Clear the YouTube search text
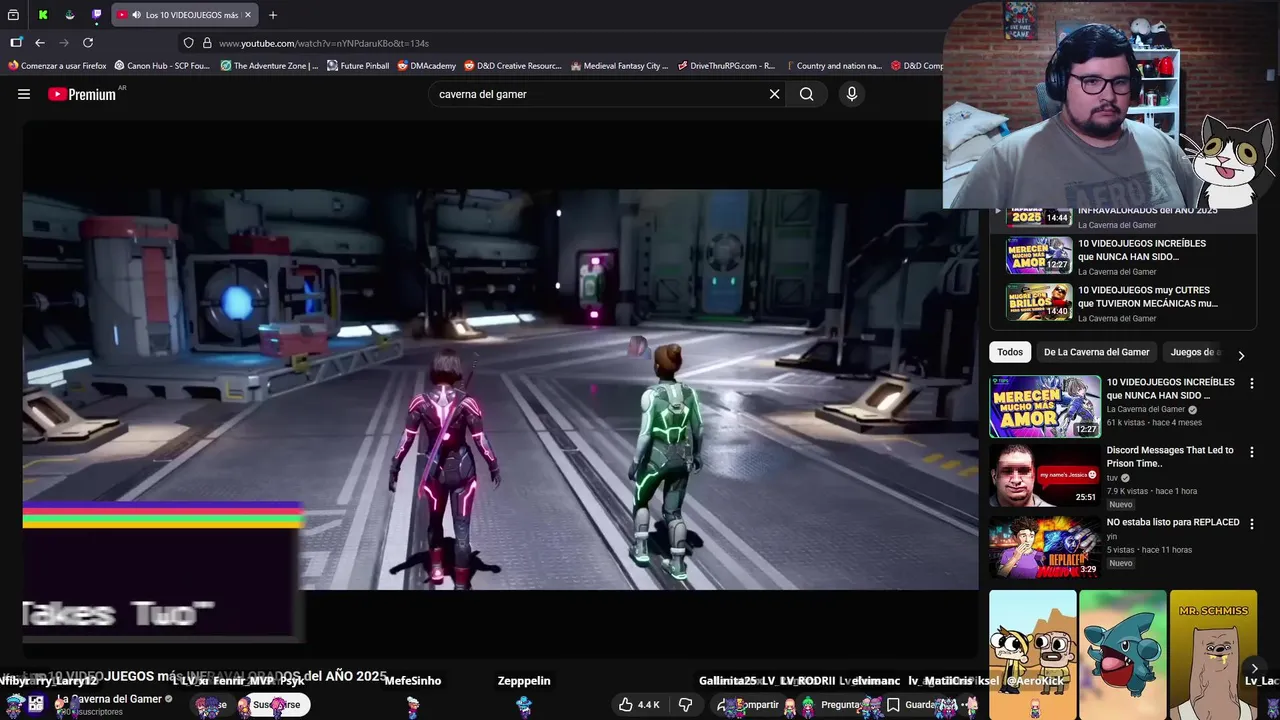1280x720 pixels. (774, 94)
